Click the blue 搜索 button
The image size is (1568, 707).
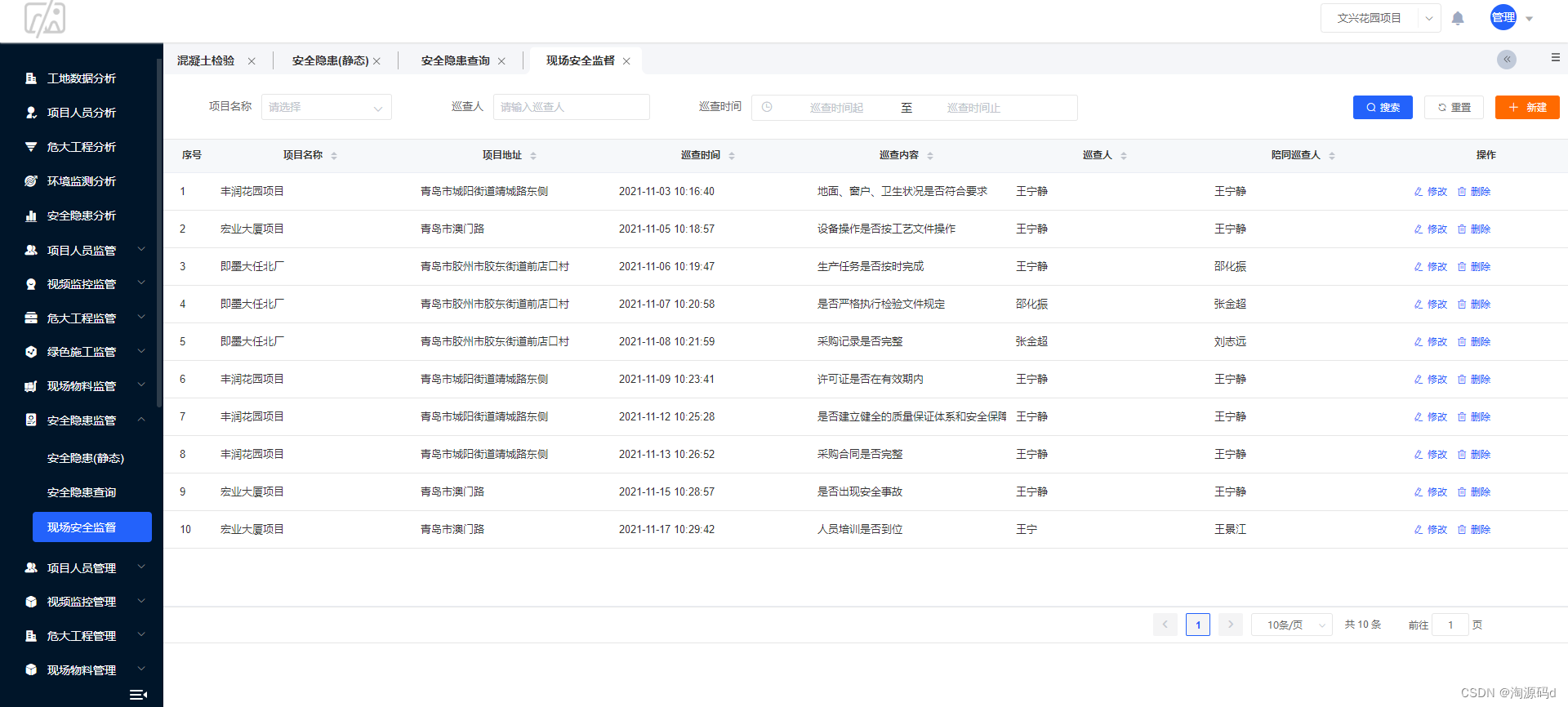pos(1383,107)
